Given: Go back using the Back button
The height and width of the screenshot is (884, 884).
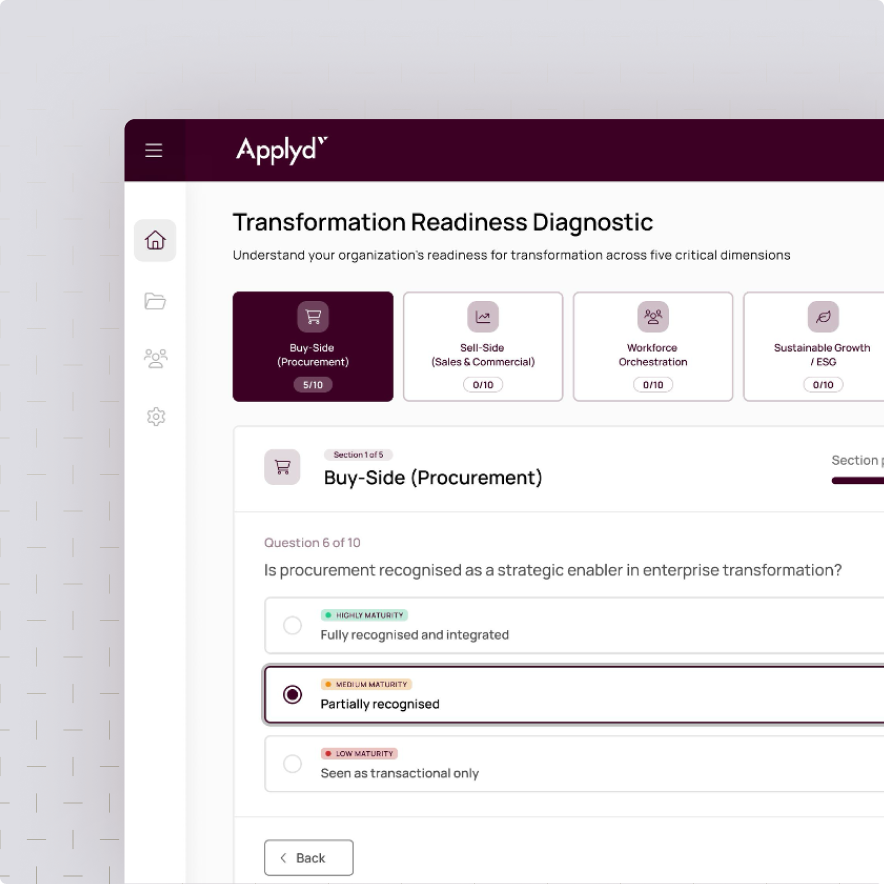Looking at the screenshot, I should [x=308, y=857].
